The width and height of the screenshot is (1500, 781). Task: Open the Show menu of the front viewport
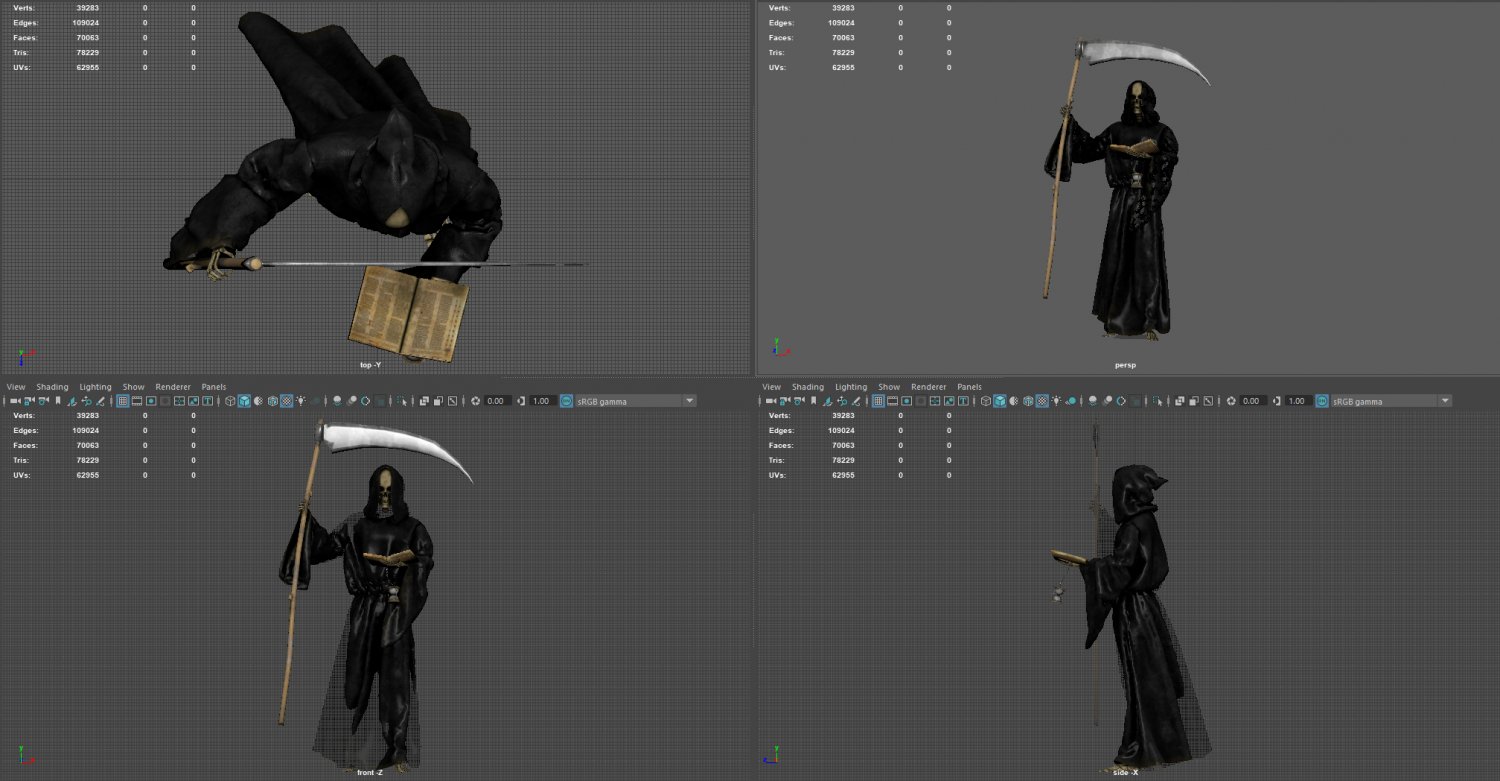pos(133,386)
